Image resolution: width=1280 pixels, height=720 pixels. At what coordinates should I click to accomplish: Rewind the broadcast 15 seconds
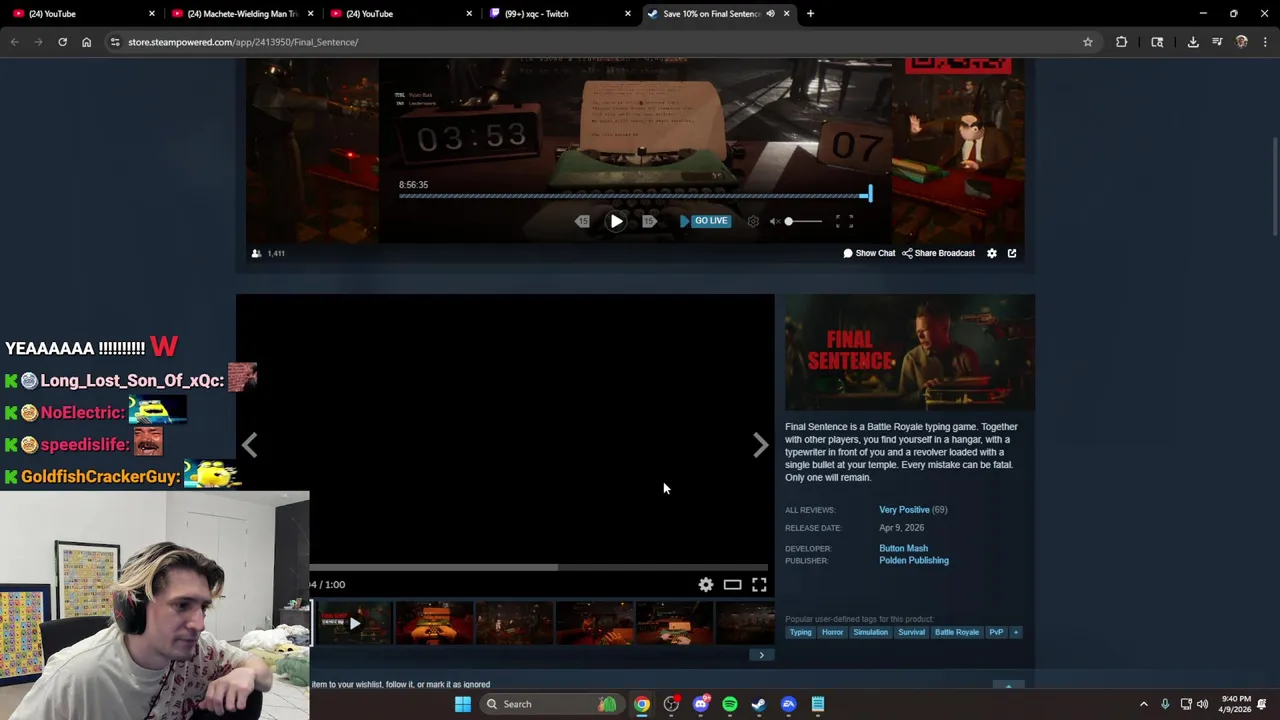click(x=582, y=221)
